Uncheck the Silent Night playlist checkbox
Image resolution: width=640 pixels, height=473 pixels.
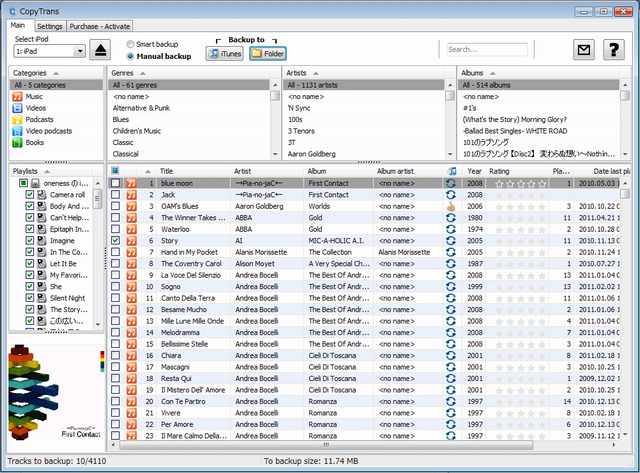(29, 298)
